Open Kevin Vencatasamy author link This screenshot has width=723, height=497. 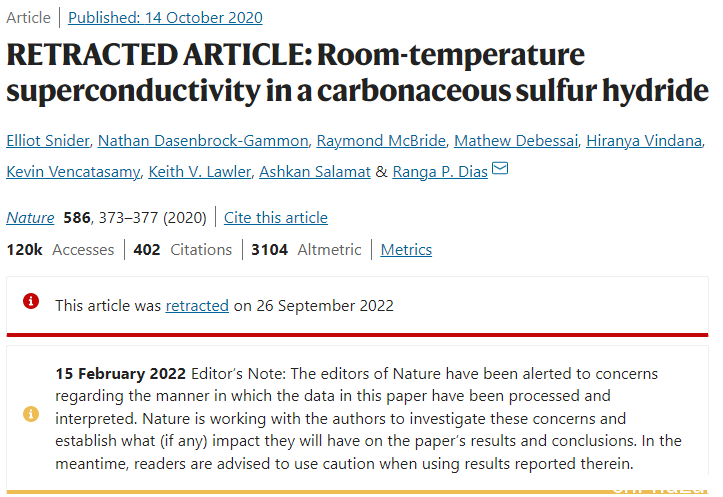coord(73,172)
